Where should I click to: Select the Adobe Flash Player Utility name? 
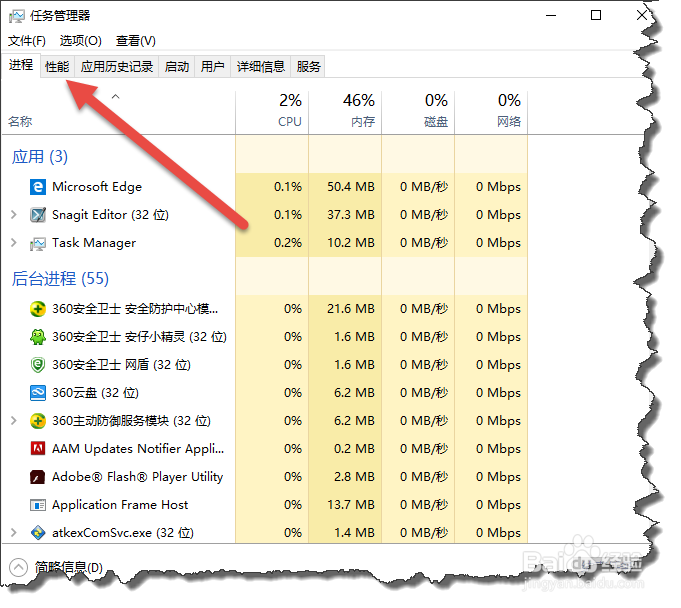pos(138,477)
